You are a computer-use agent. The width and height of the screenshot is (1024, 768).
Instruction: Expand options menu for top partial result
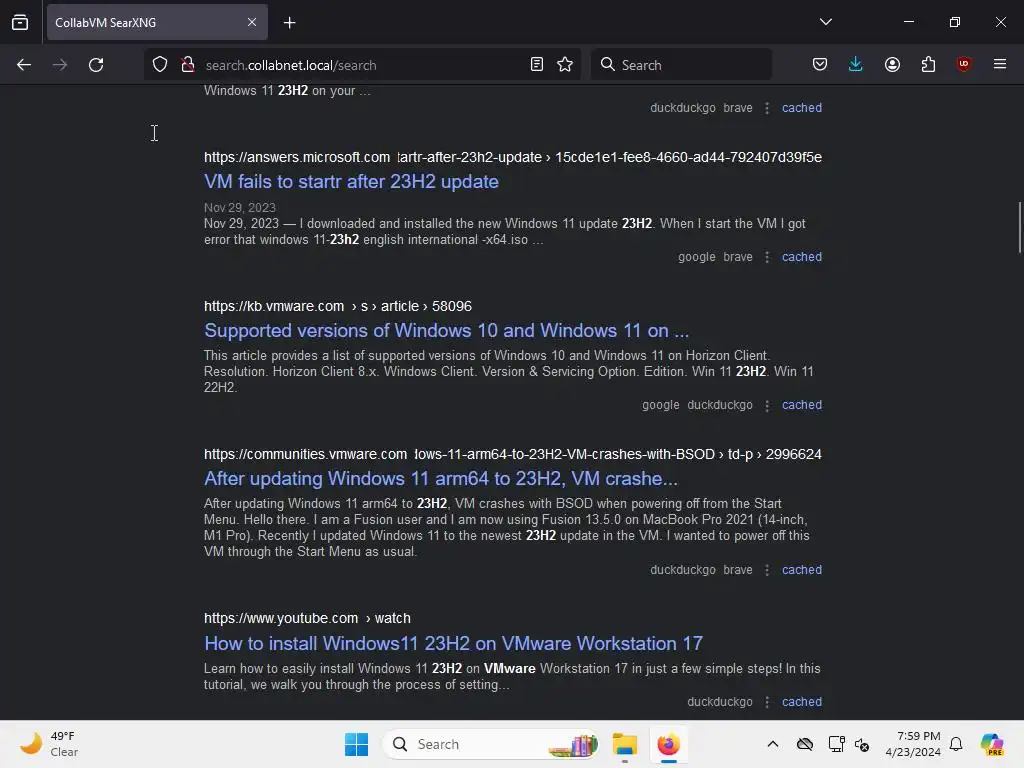click(767, 108)
